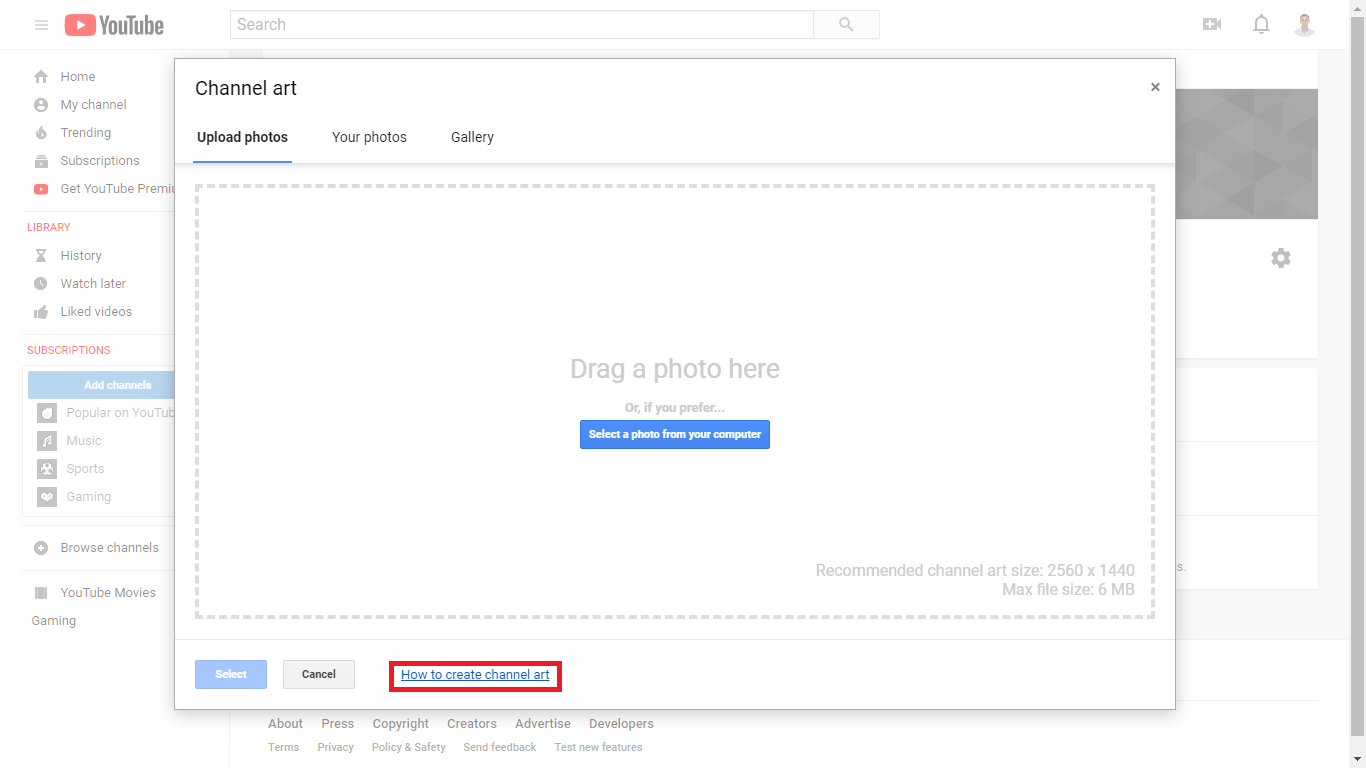
Task: Switch to the Gallery tab
Action: point(472,137)
